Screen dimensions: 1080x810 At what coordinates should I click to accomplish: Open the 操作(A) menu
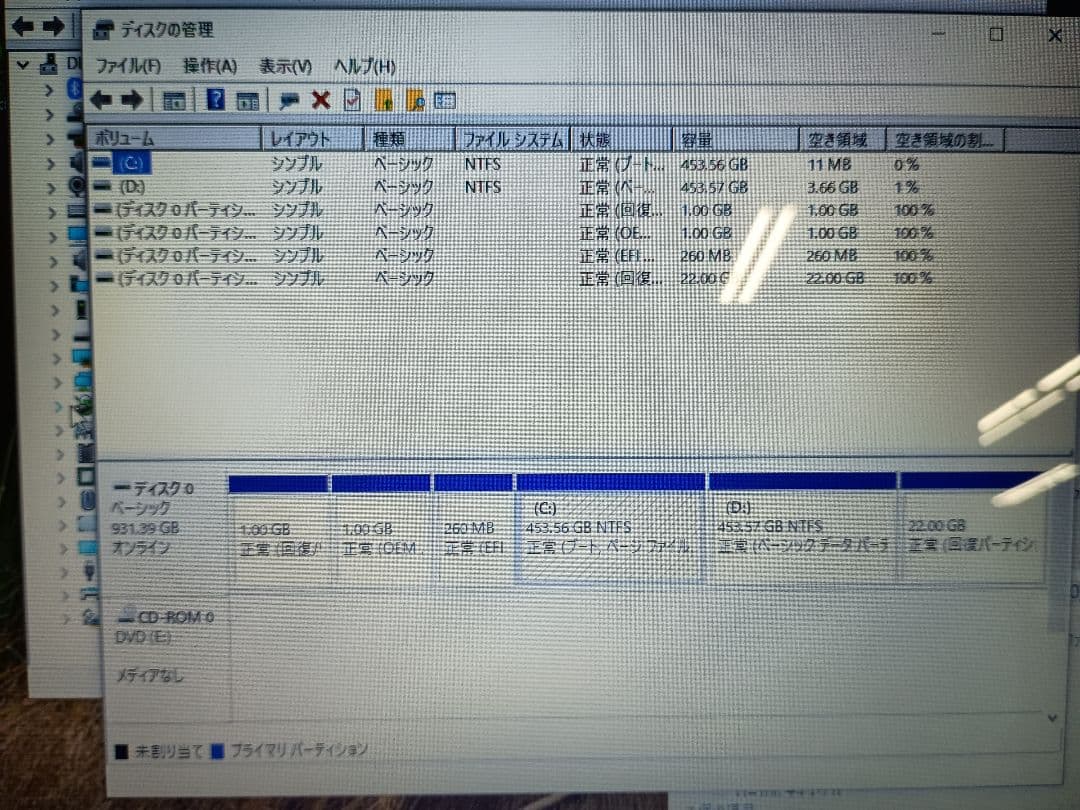[210, 66]
